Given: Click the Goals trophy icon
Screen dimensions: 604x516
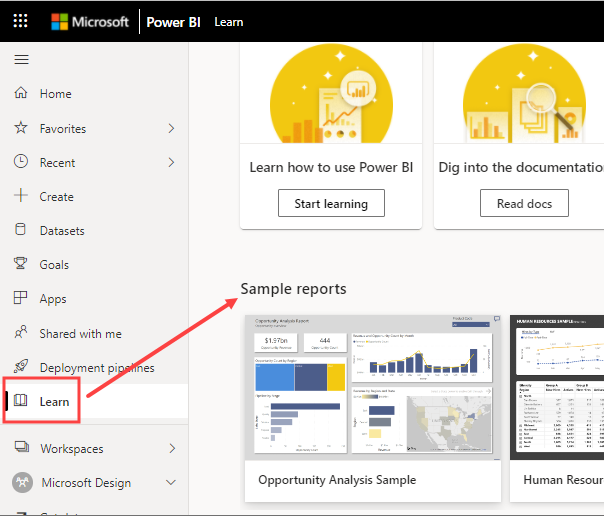Looking at the screenshot, I should [20, 264].
